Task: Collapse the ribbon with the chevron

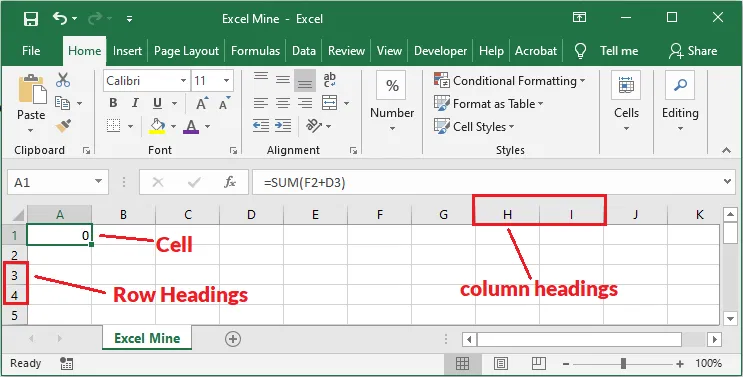Action: [726, 151]
